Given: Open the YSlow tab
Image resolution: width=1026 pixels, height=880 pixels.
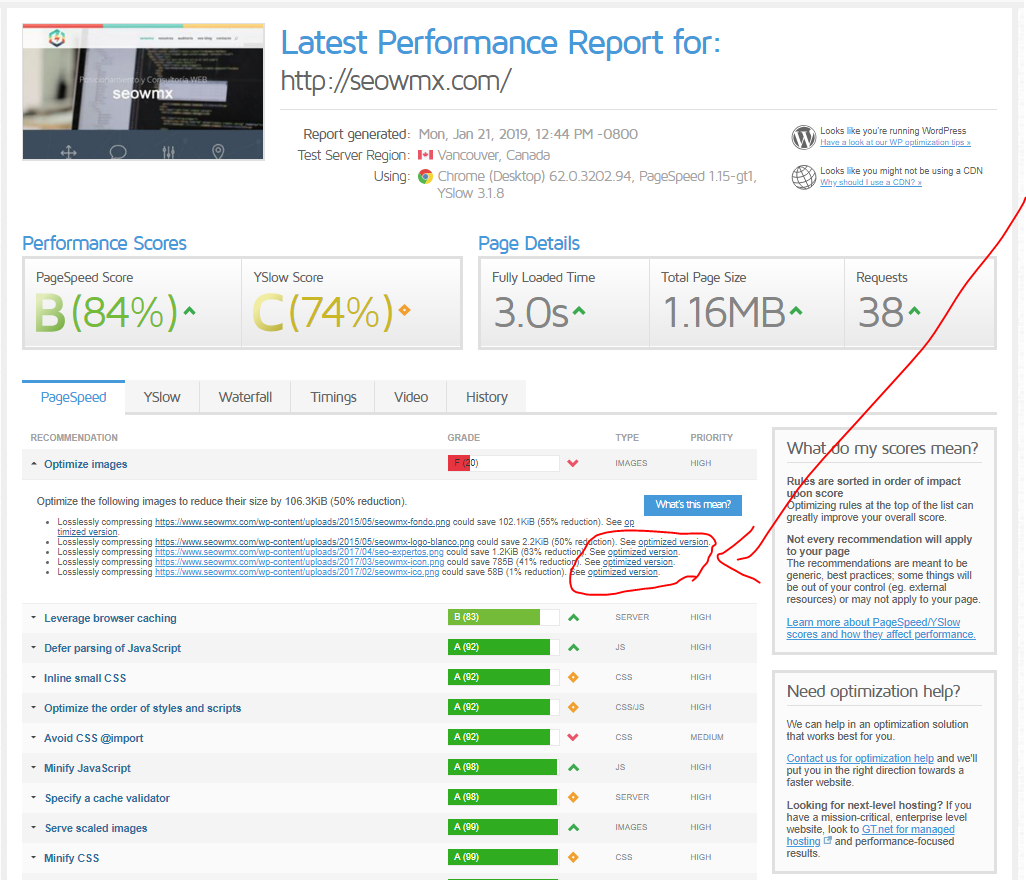Looking at the screenshot, I should tap(162, 397).
